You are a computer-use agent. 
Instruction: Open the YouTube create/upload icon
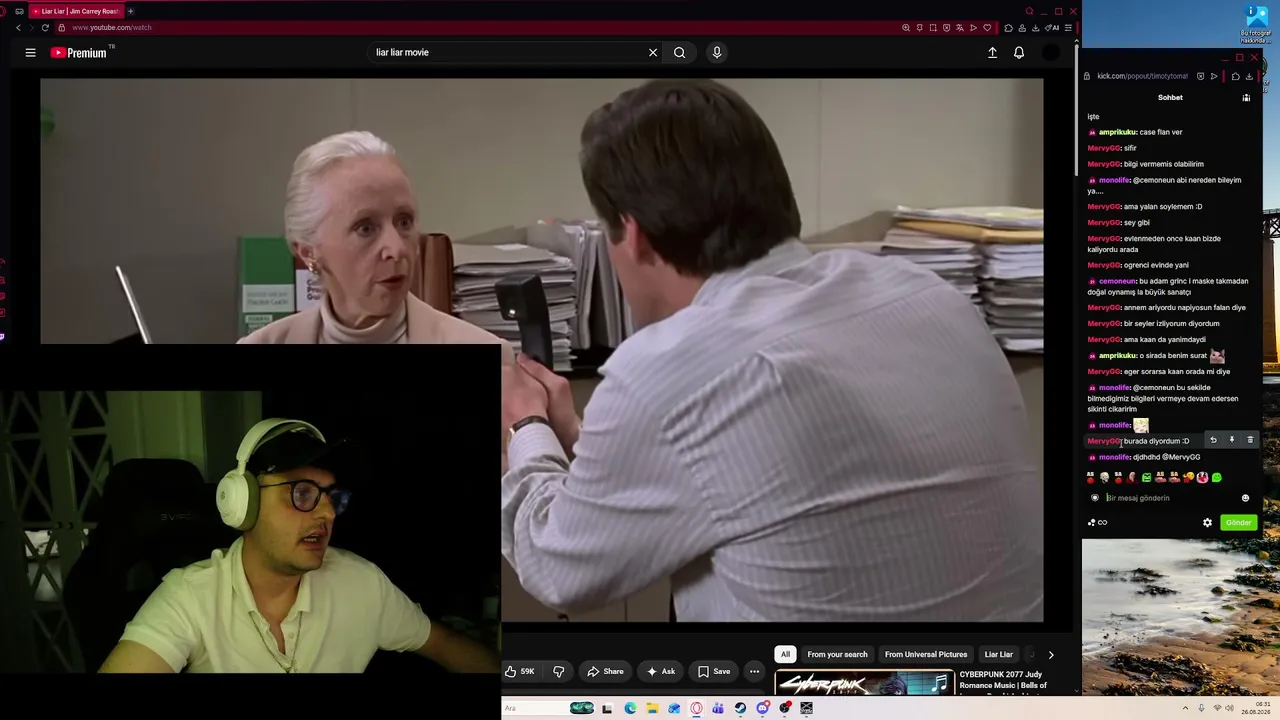tap(992, 53)
